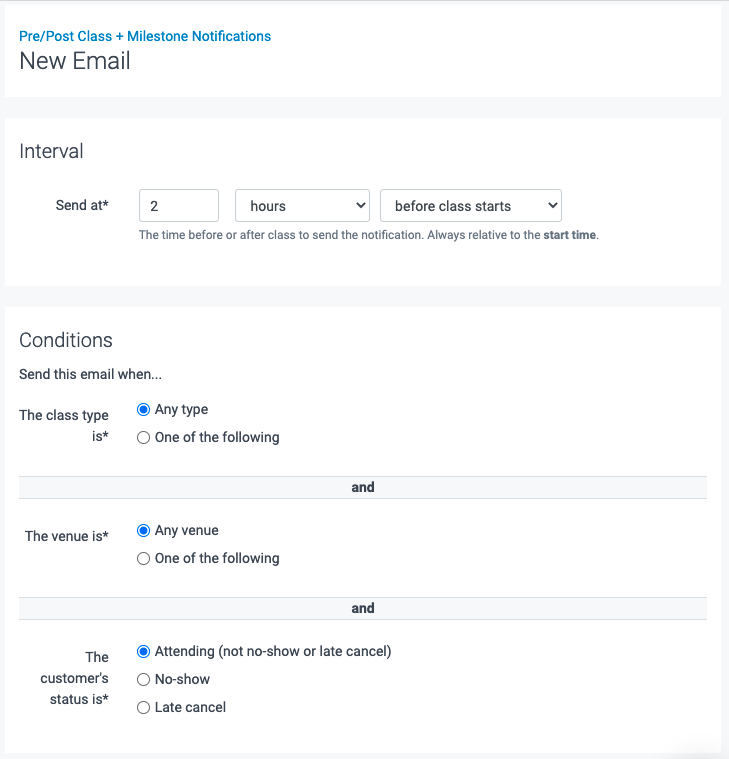Choose Late cancel customer status option
This screenshot has height=759, width=729.
pyautogui.click(x=143, y=708)
